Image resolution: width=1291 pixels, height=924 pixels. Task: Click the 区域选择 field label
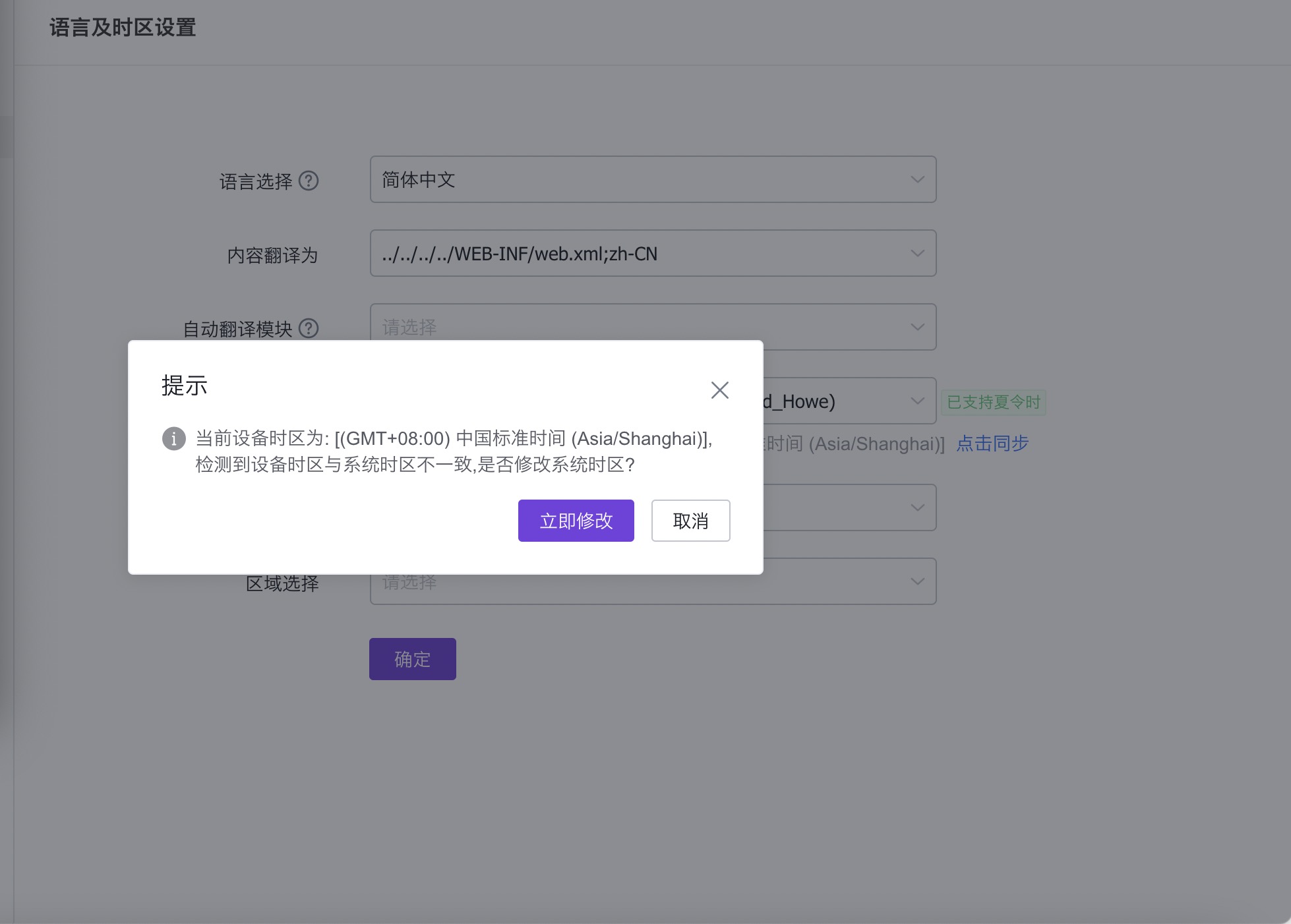pos(282,583)
